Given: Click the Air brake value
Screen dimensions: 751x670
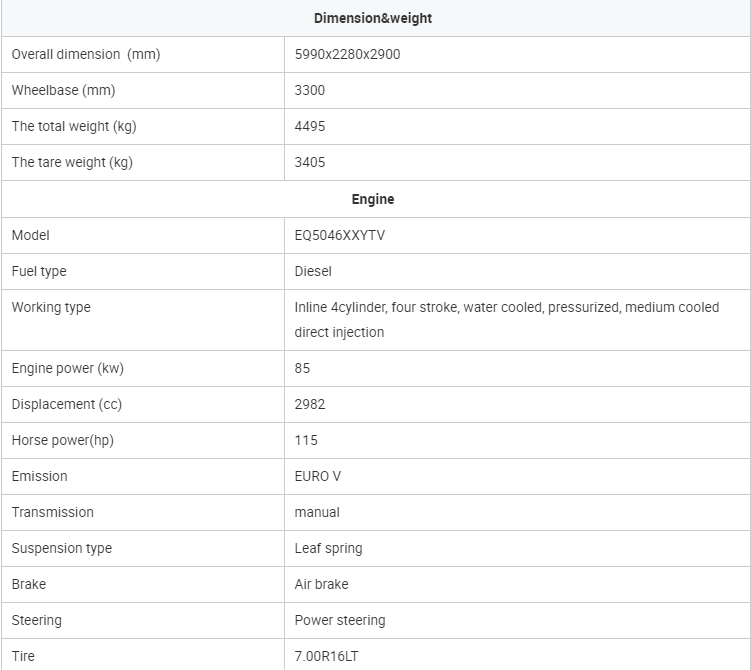Looking at the screenshot, I should coord(321,584).
